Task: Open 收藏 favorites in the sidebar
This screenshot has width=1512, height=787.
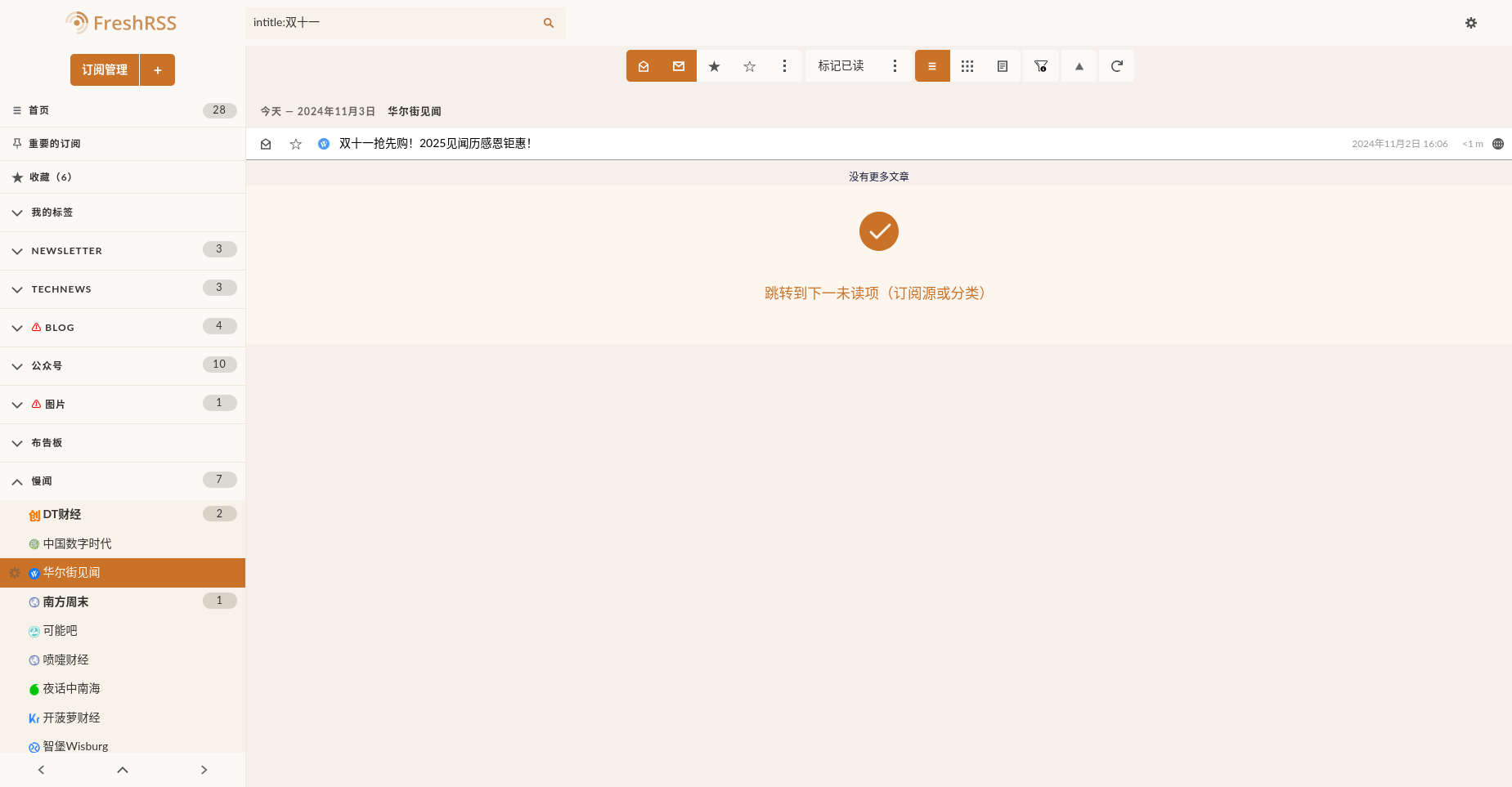Action: [x=51, y=177]
